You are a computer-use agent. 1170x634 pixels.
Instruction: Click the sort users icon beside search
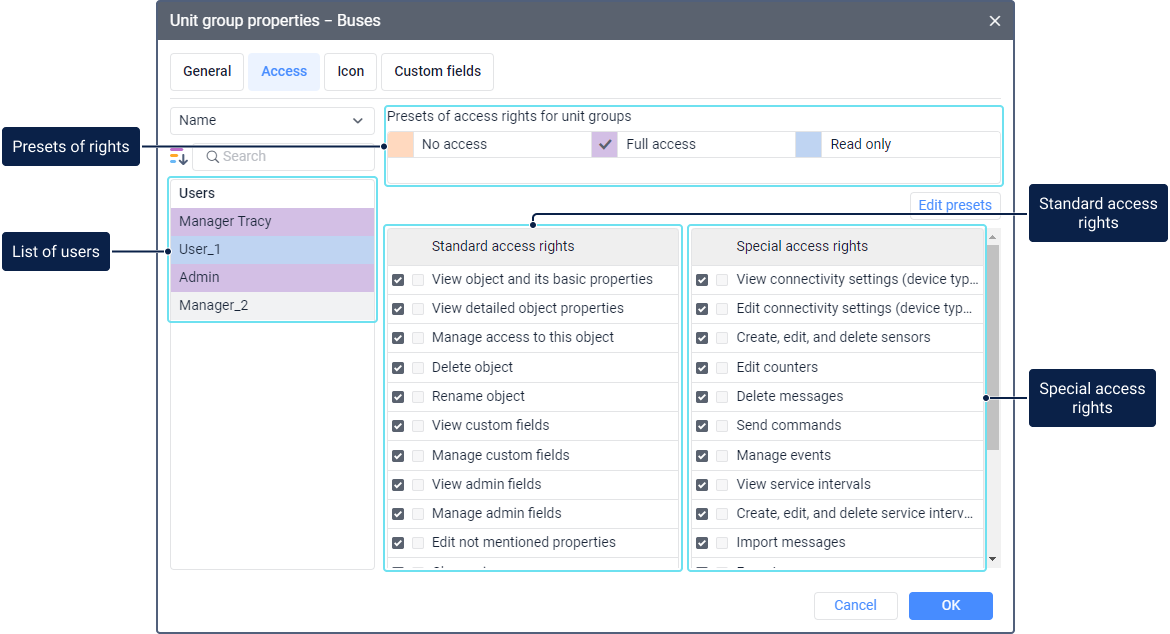[x=179, y=156]
